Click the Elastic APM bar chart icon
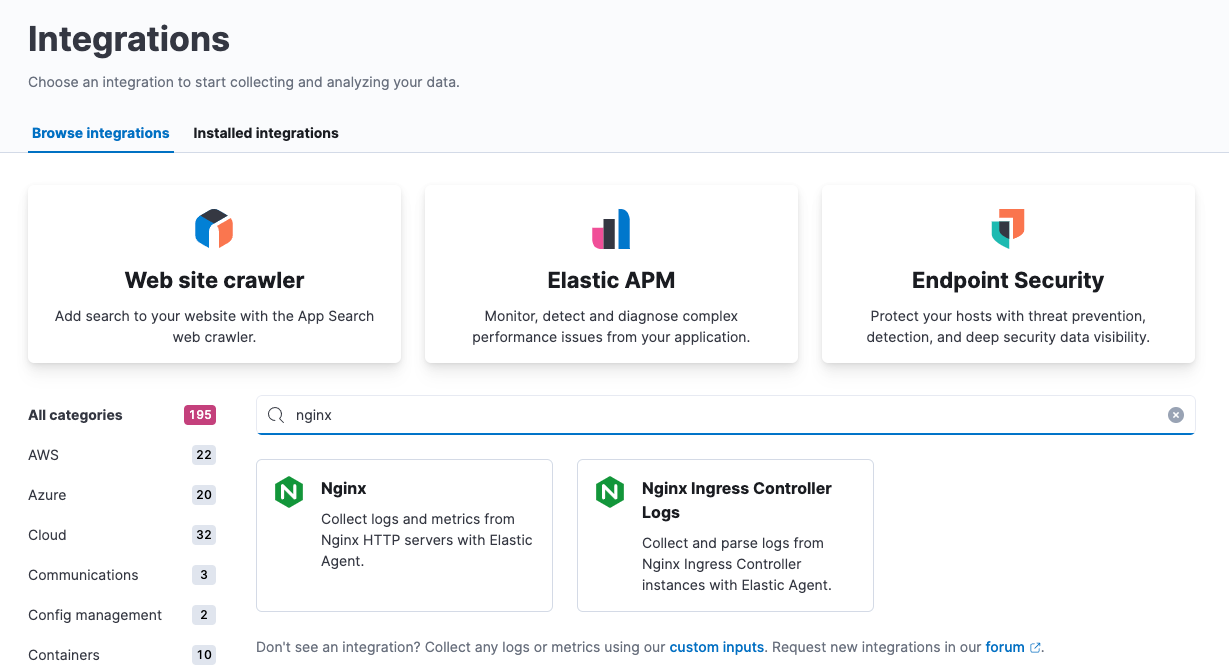This screenshot has width=1229, height=665. click(x=611, y=229)
